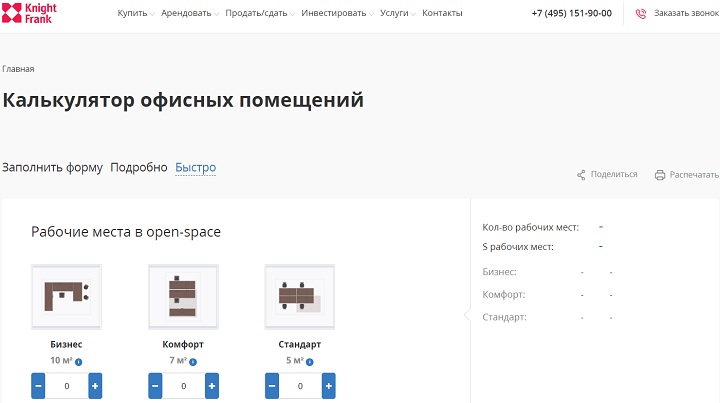The width and height of the screenshot is (720, 403).
Task: Open the Арендовать dropdown menu
Action: click(x=190, y=13)
